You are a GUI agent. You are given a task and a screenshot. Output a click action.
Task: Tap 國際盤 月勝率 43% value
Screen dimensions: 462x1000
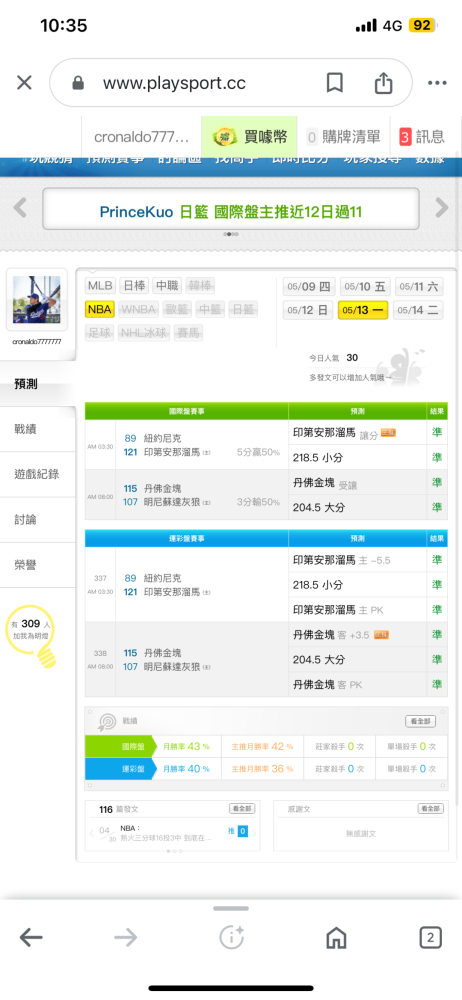[x=186, y=746]
